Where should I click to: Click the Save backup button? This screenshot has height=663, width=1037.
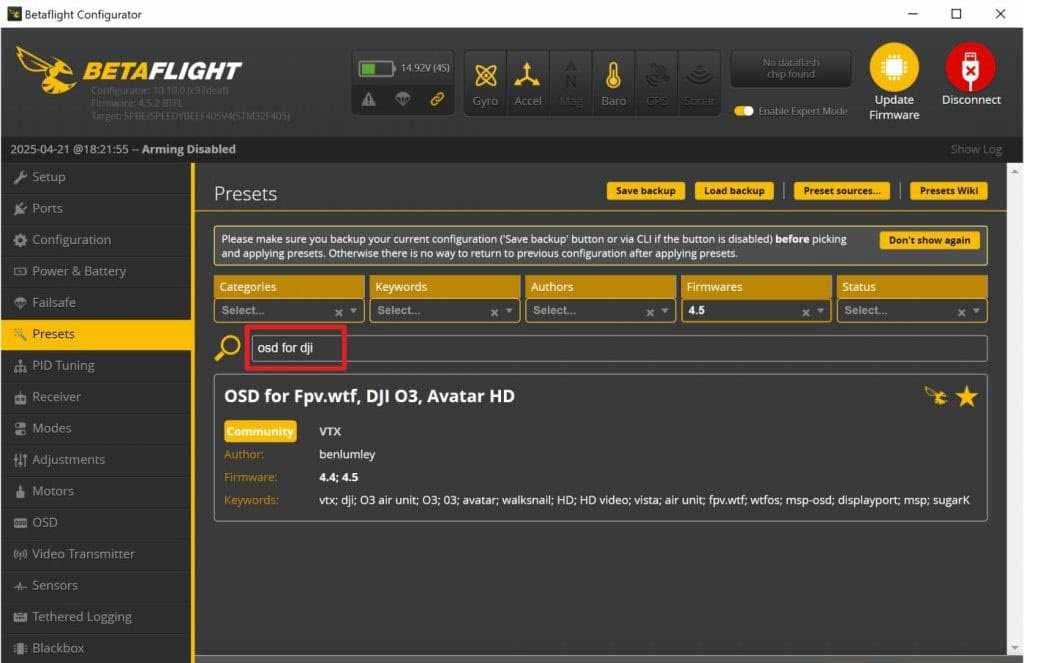(645, 191)
